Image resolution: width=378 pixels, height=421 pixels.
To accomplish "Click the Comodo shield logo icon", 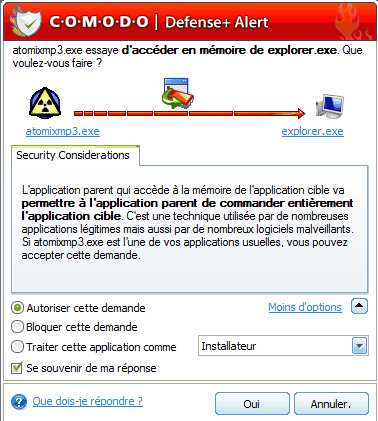I will click(26, 21).
